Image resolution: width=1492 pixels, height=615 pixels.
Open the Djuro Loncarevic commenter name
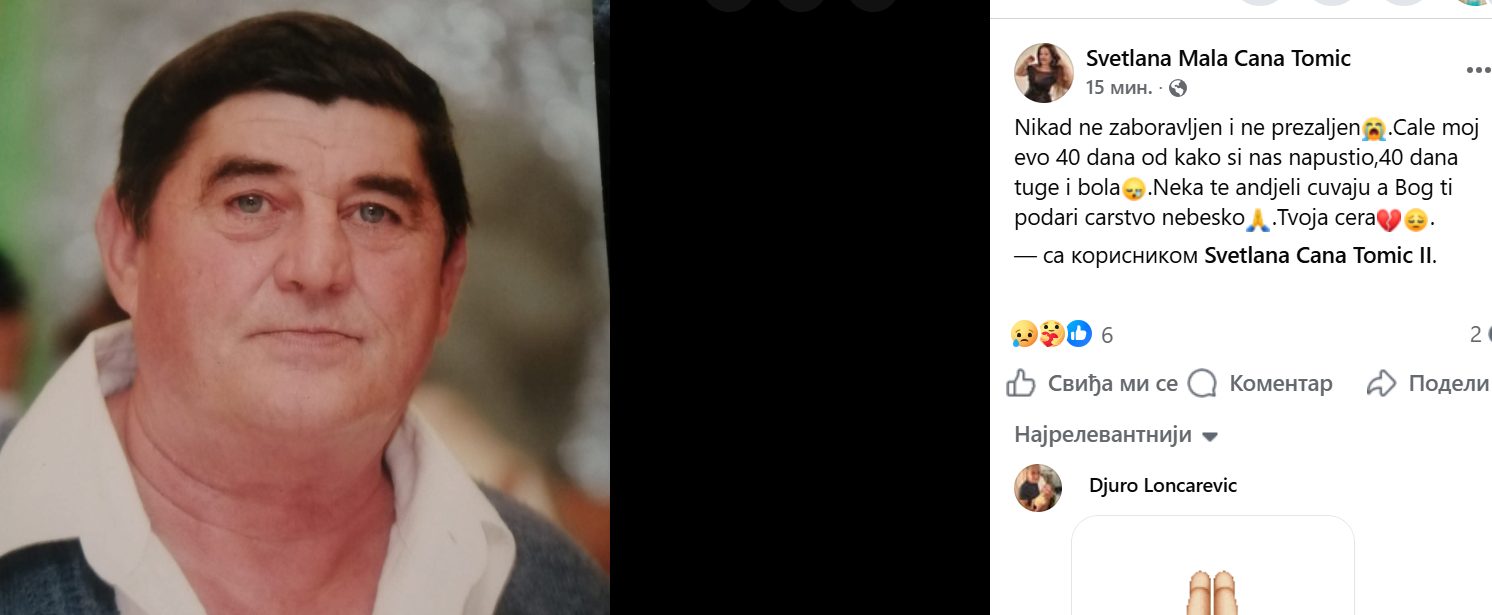coord(1163,486)
